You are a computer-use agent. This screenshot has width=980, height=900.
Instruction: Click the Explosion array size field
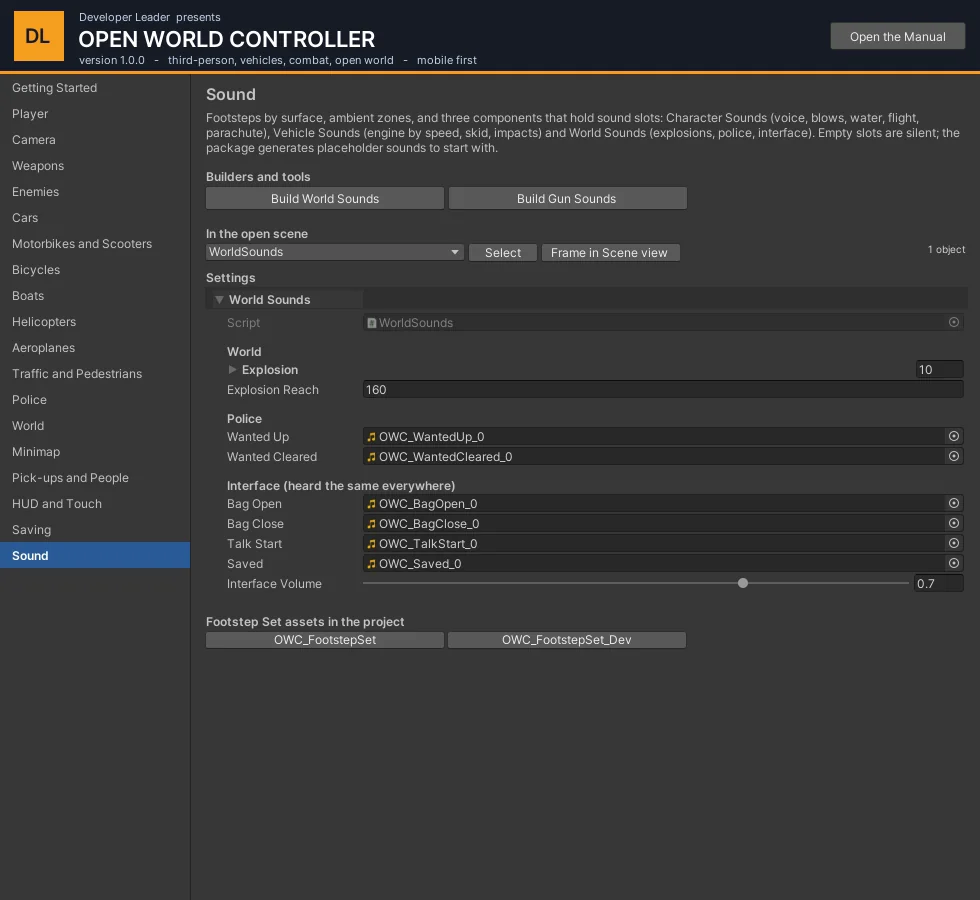(939, 369)
